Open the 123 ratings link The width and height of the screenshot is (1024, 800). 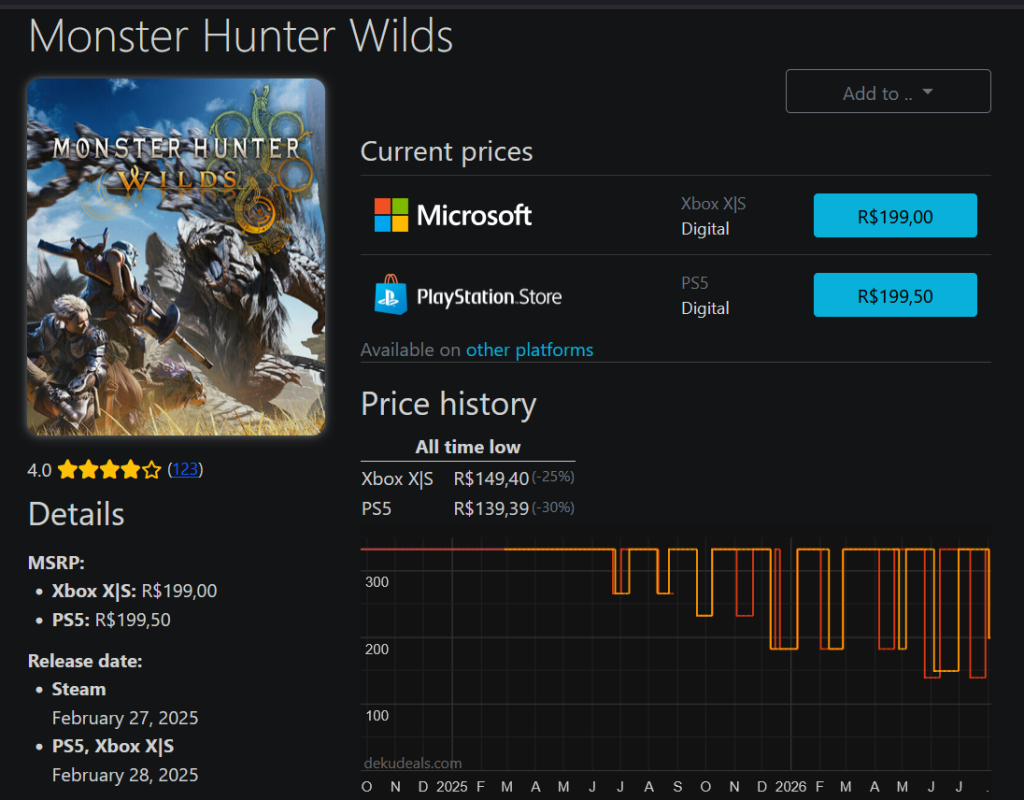pyautogui.click(x=185, y=470)
